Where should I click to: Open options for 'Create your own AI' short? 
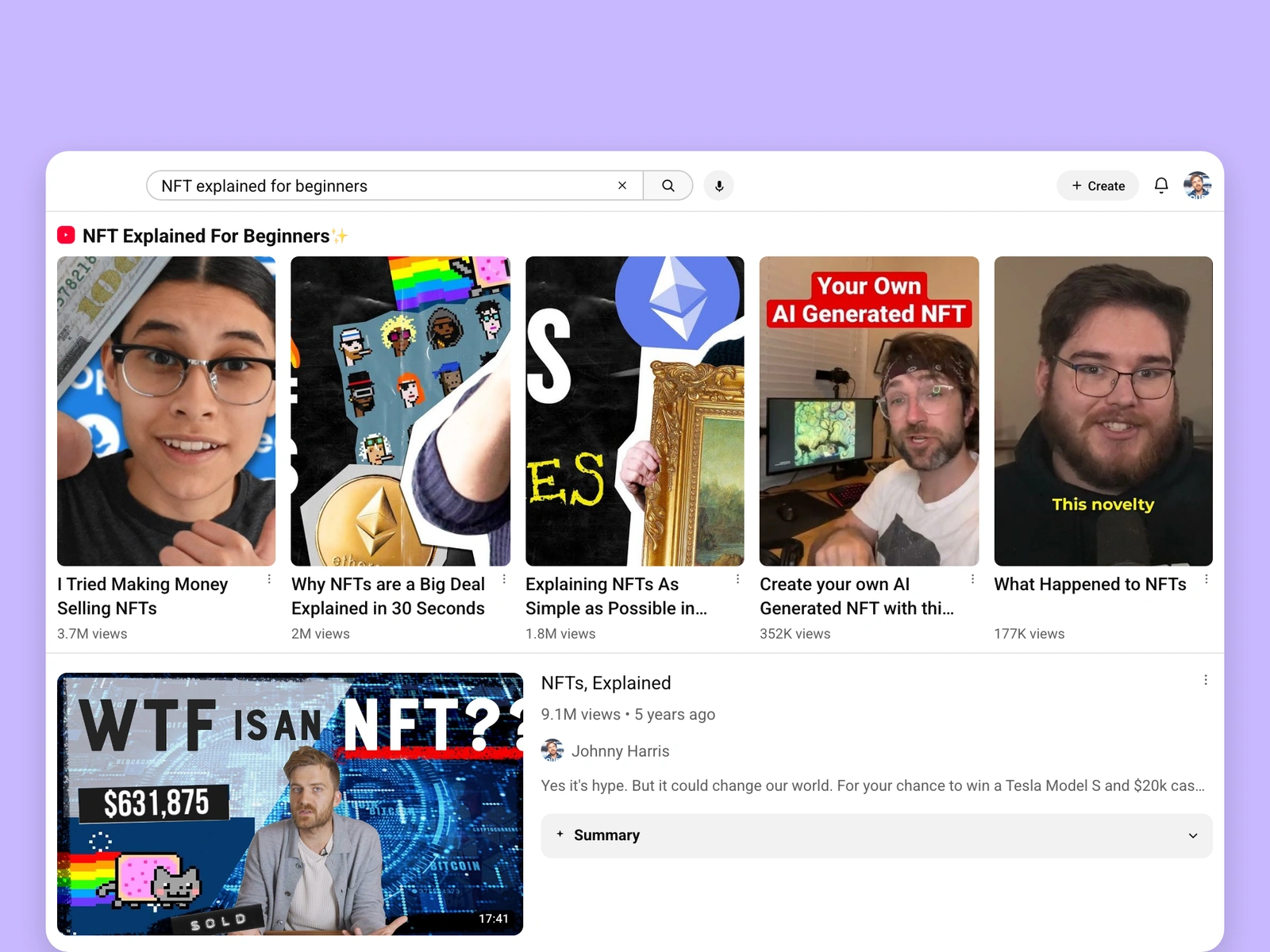(972, 579)
